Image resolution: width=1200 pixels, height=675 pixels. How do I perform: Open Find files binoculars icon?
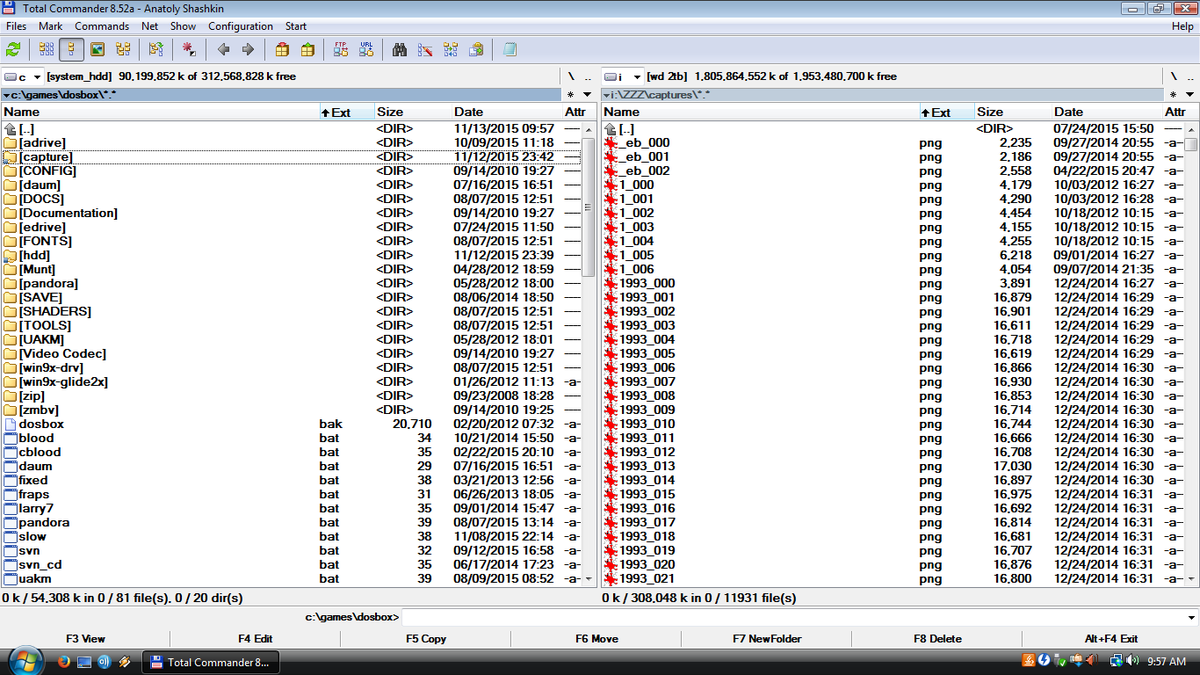[399, 49]
